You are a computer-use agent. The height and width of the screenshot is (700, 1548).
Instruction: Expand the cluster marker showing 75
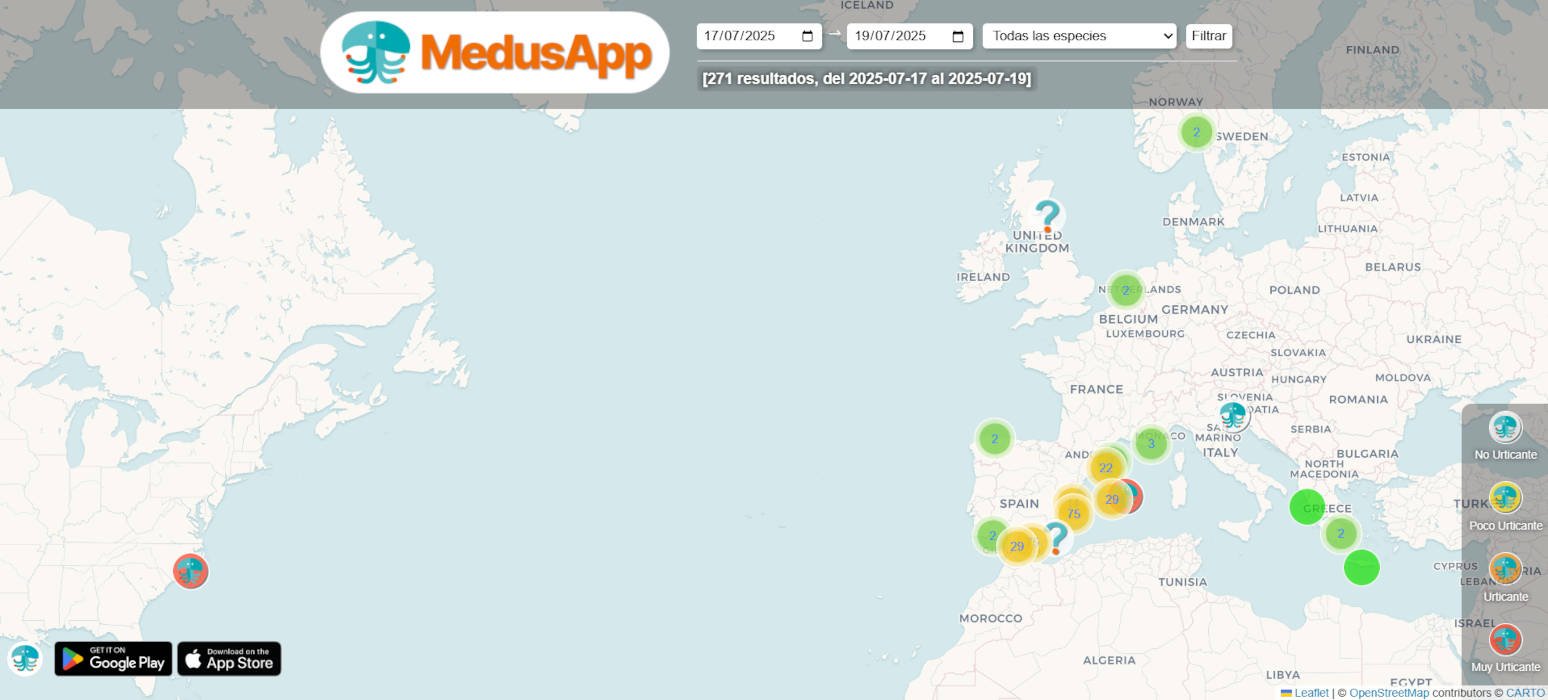point(1074,514)
